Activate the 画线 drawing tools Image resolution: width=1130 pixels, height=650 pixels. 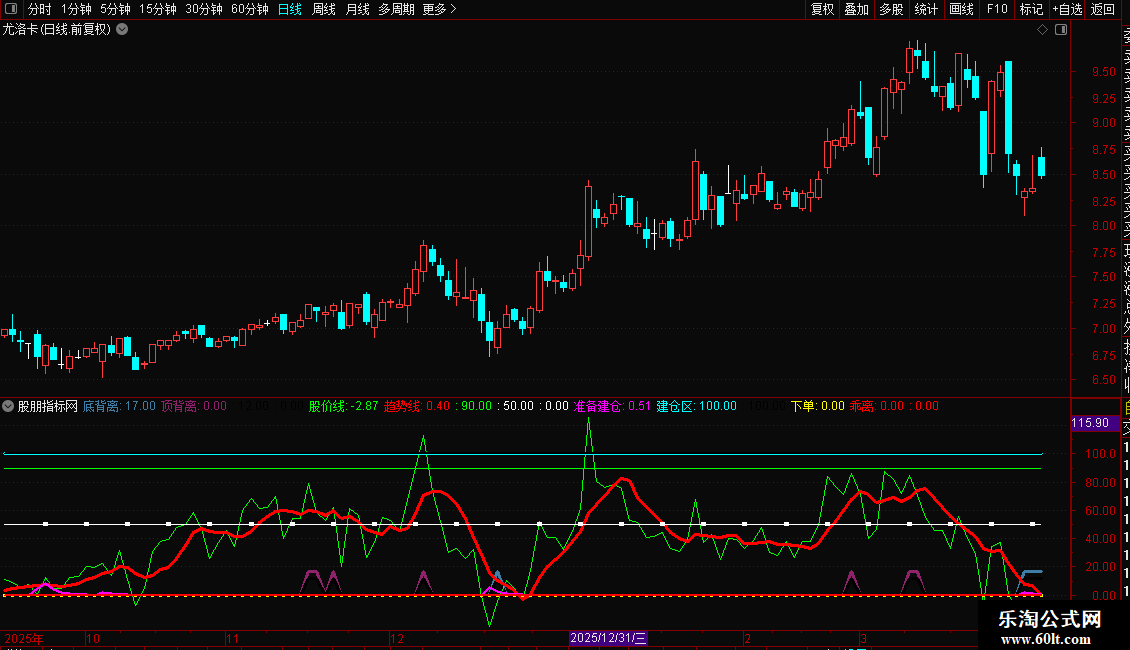tap(961, 9)
